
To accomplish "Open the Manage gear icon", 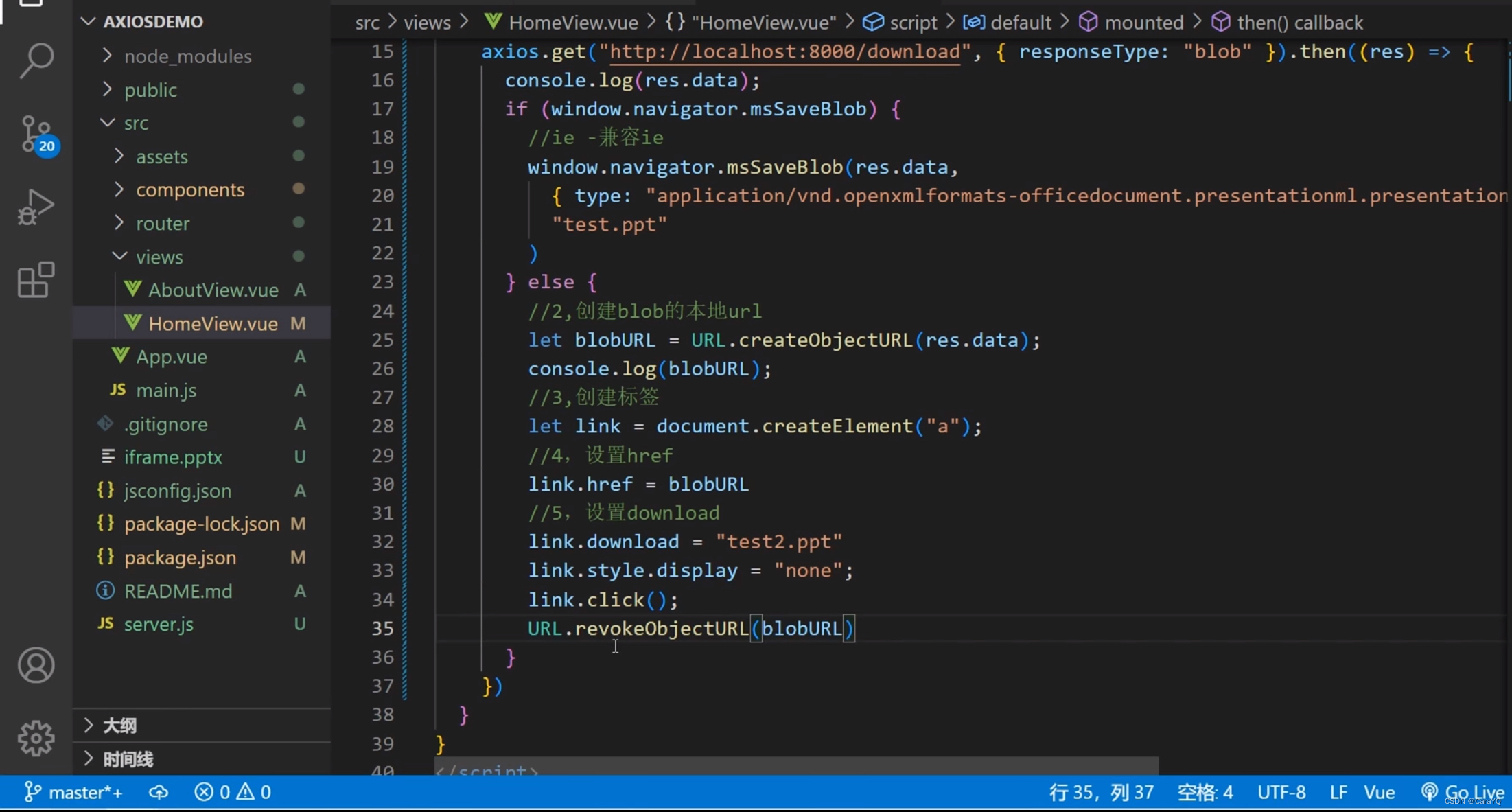I will (x=36, y=739).
